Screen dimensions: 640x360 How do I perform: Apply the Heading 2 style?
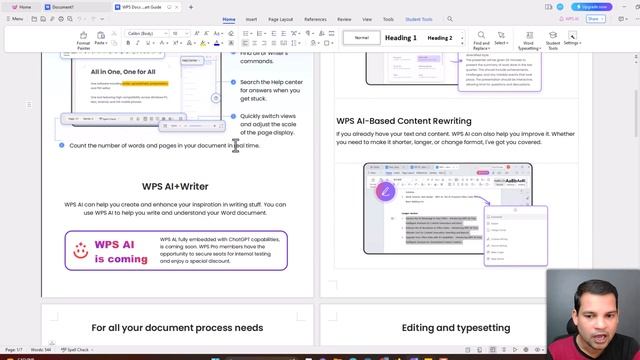coord(440,38)
